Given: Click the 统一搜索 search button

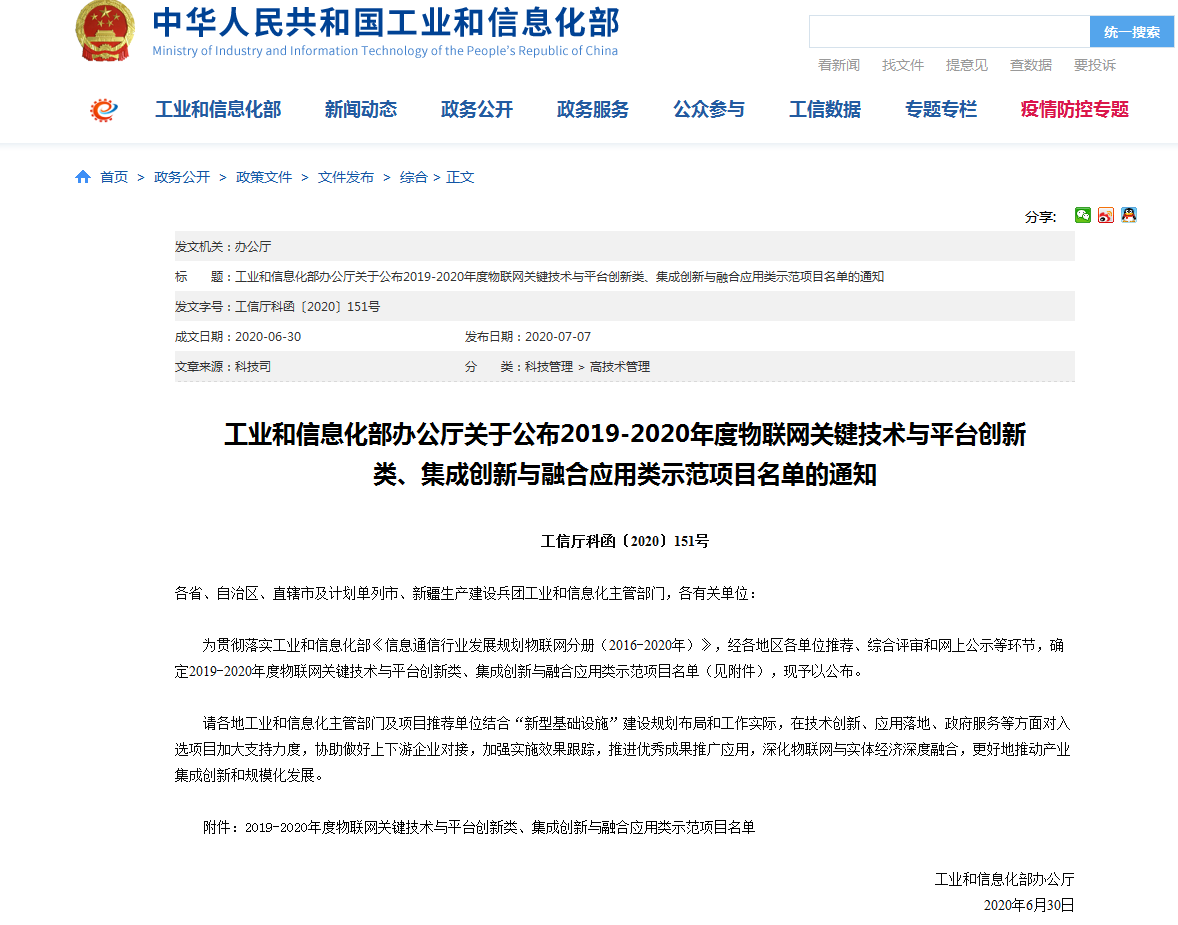Looking at the screenshot, I should click(1131, 32).
